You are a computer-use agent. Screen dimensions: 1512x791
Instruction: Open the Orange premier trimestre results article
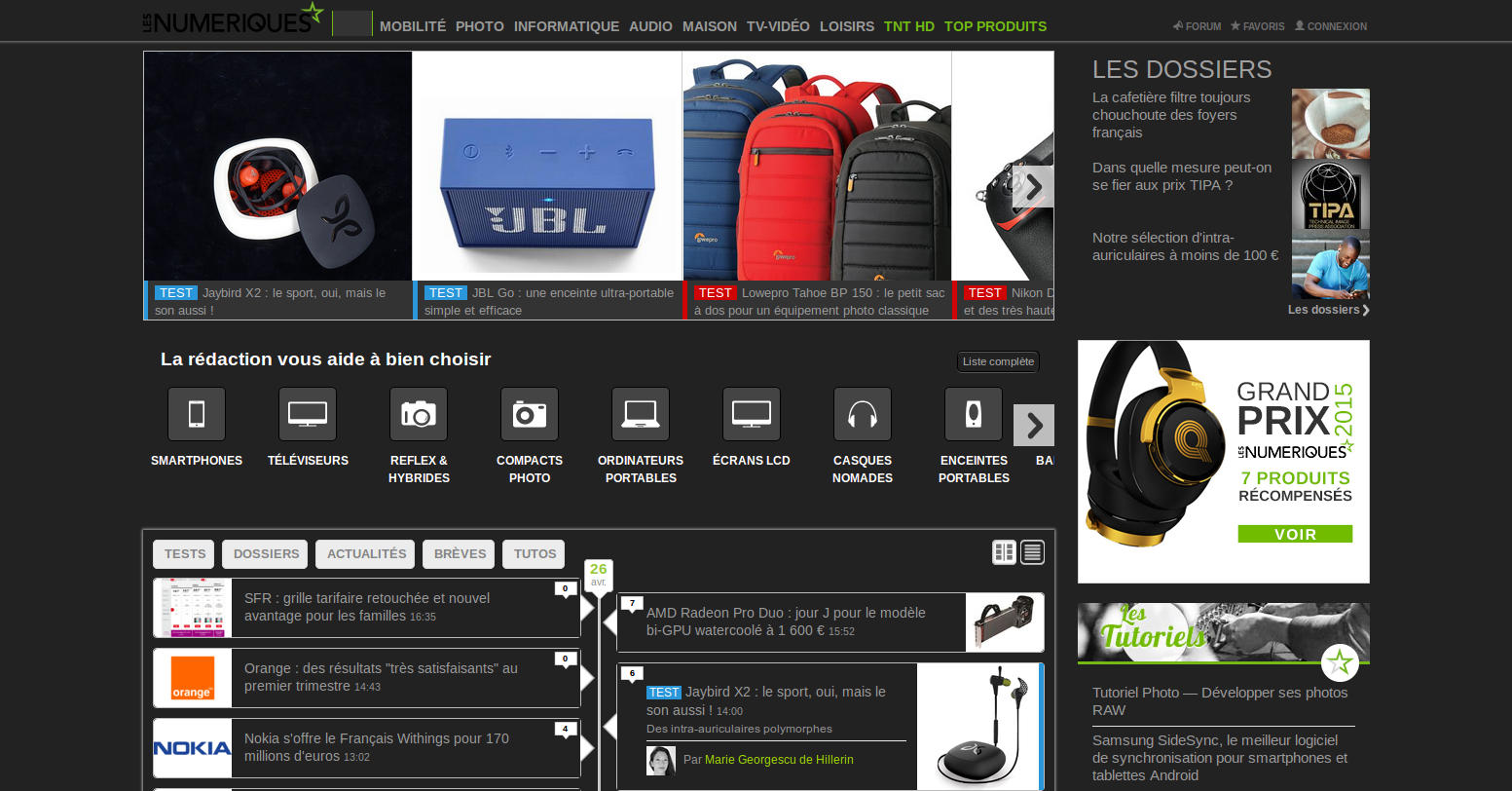point(381,677)
